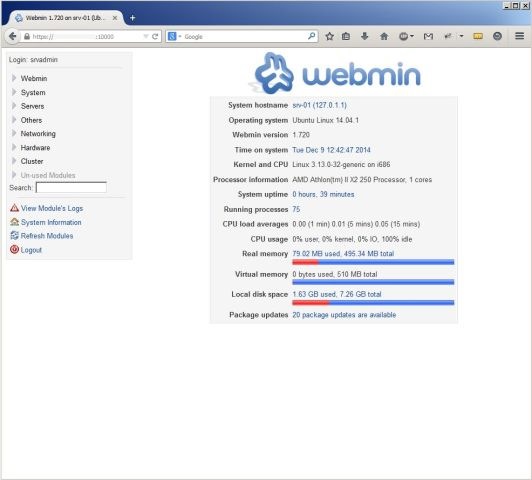Open the 20 package updates available link
The height and width of the screenshot is (480, 532).
pos(344,315)
